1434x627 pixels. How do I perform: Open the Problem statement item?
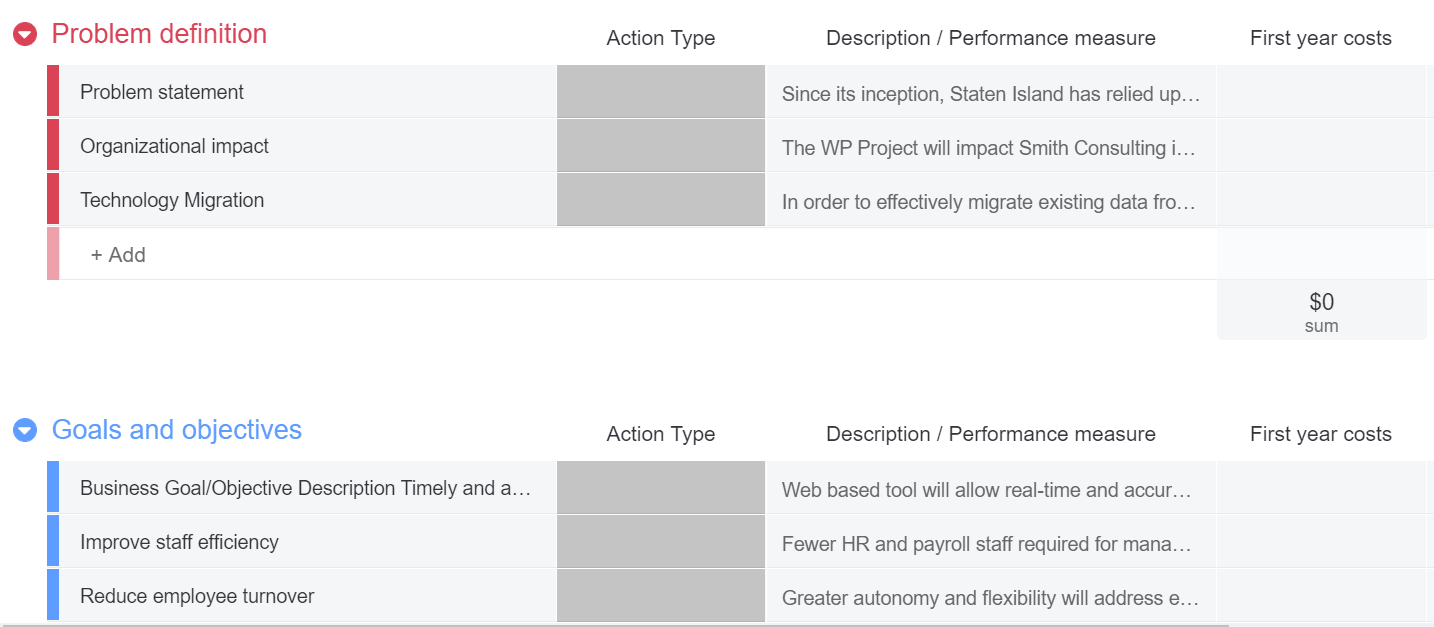coord(162,92)
